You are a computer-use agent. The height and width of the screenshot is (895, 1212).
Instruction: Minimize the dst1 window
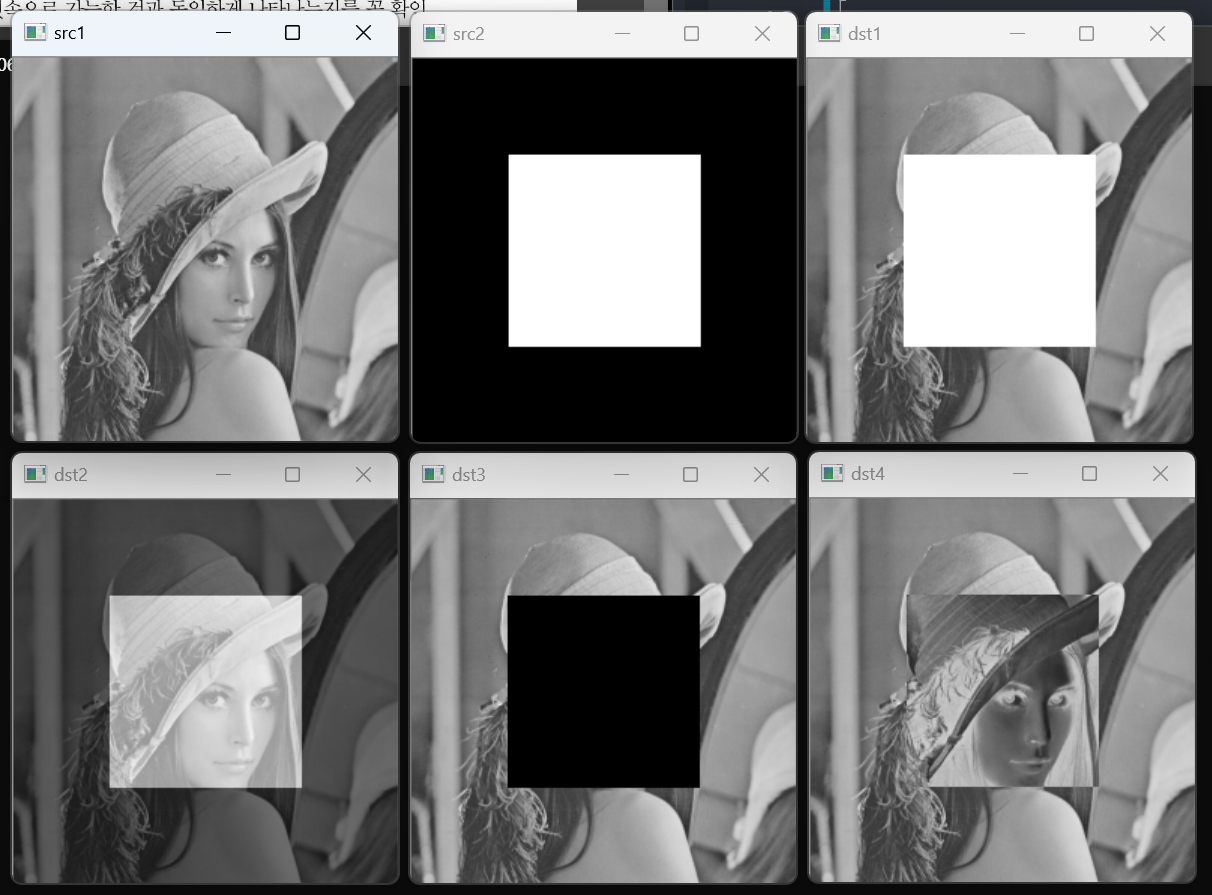pyautogui.click(x=1018, y=34)
